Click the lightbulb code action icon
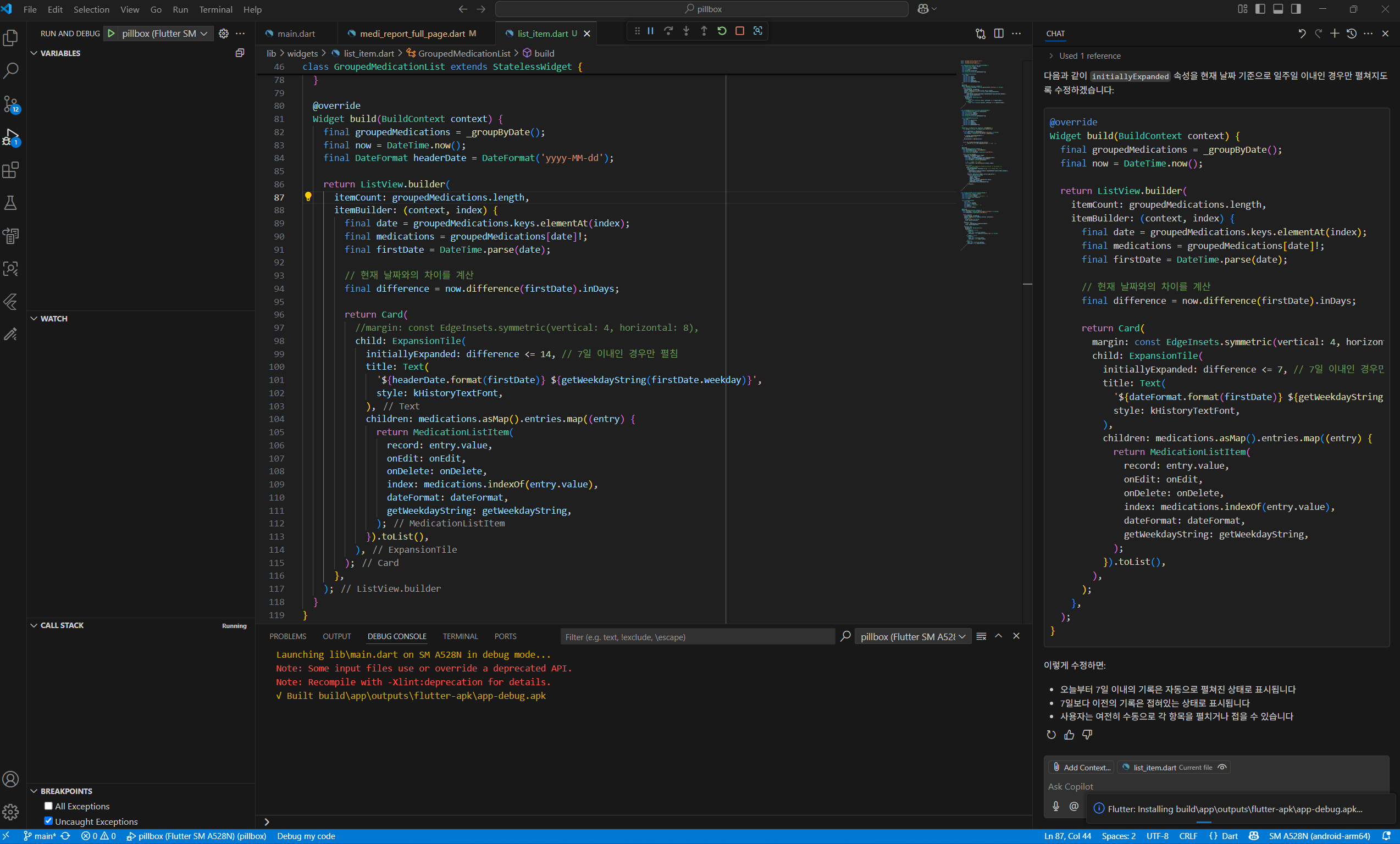Image resolution: width=1400 pixels, height=844 pixels. (308, 197)
